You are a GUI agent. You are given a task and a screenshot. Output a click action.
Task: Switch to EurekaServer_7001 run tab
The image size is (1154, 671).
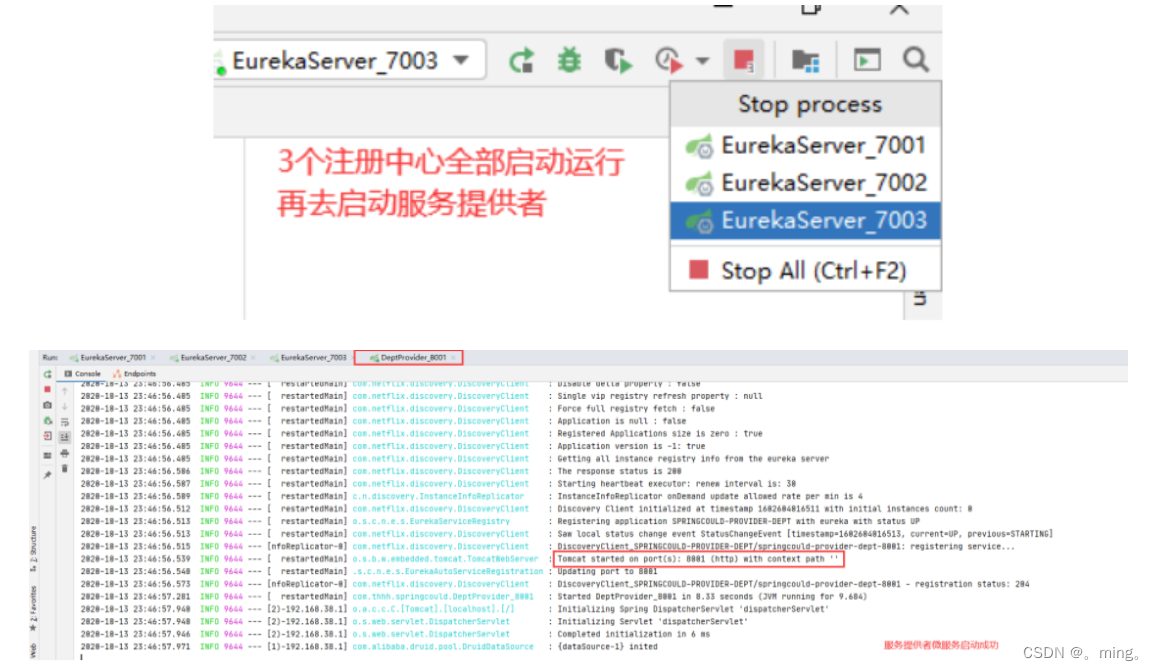point(112,358)
